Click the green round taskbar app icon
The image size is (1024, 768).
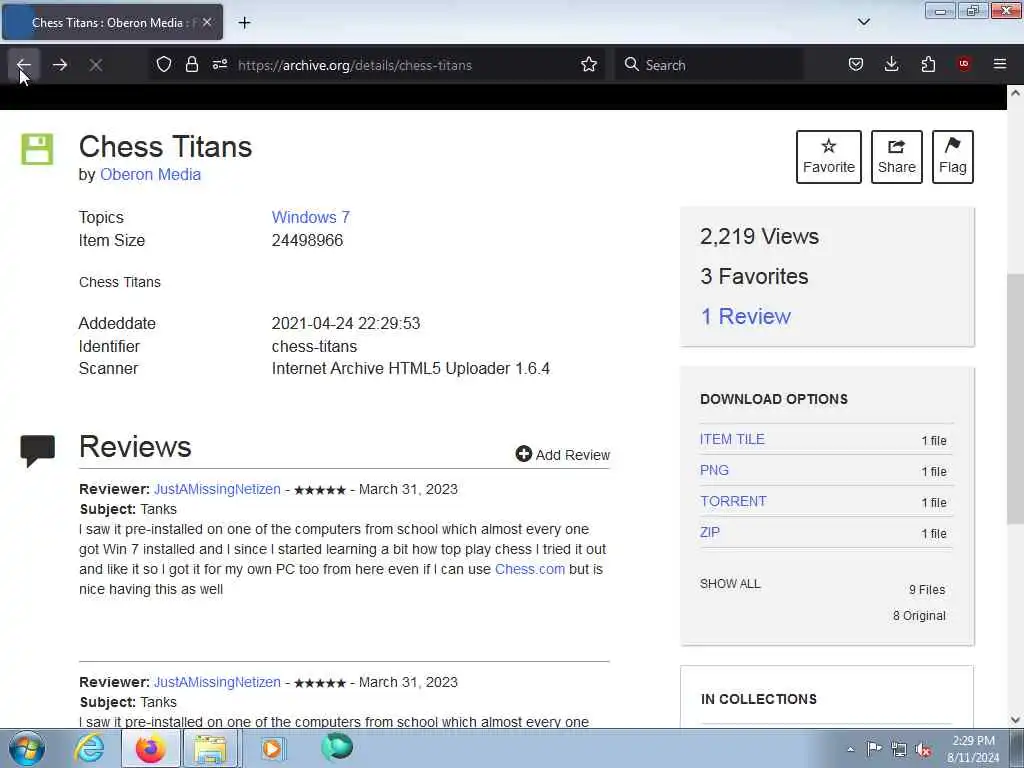(x=337, y=747)
